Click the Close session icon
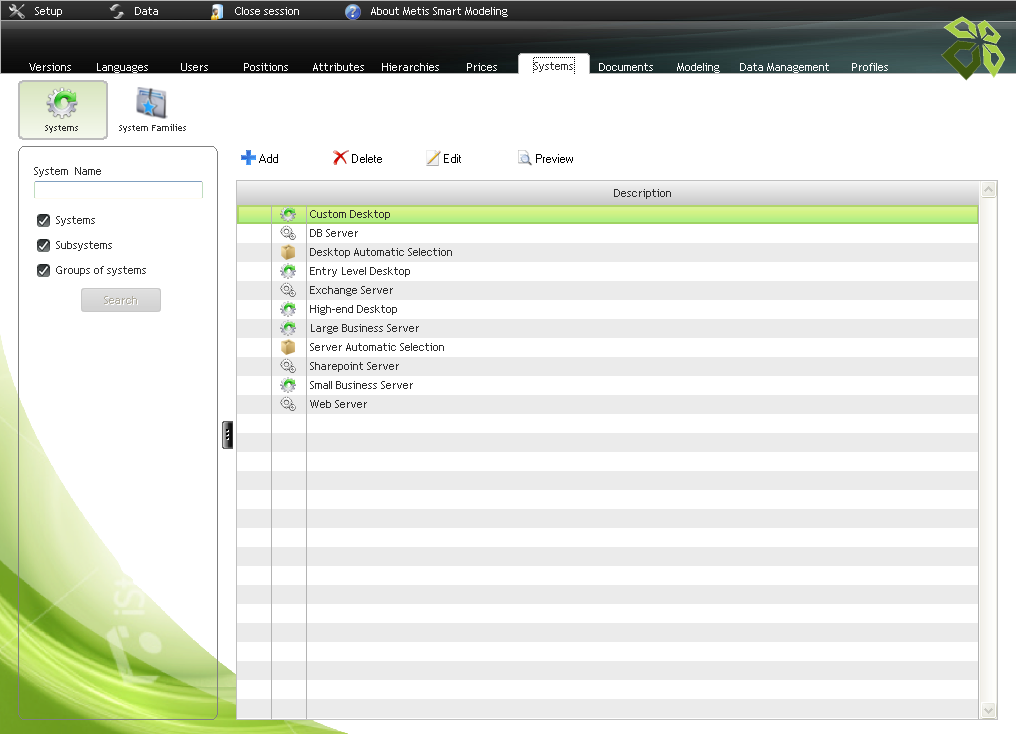Image resolution: width=1016 pixels, height=734 pixels. tap(217, 12)
